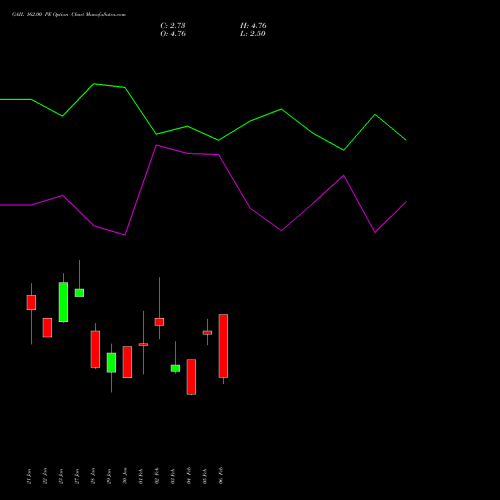
Task: Click the red candlestick for 22 Jan
Action: [47, 328]
